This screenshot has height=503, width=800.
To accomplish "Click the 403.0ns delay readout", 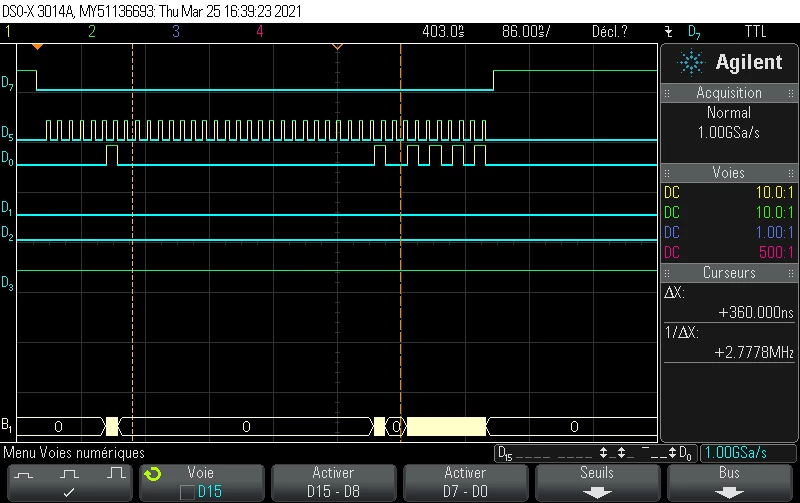I will (x=443, y=32).
